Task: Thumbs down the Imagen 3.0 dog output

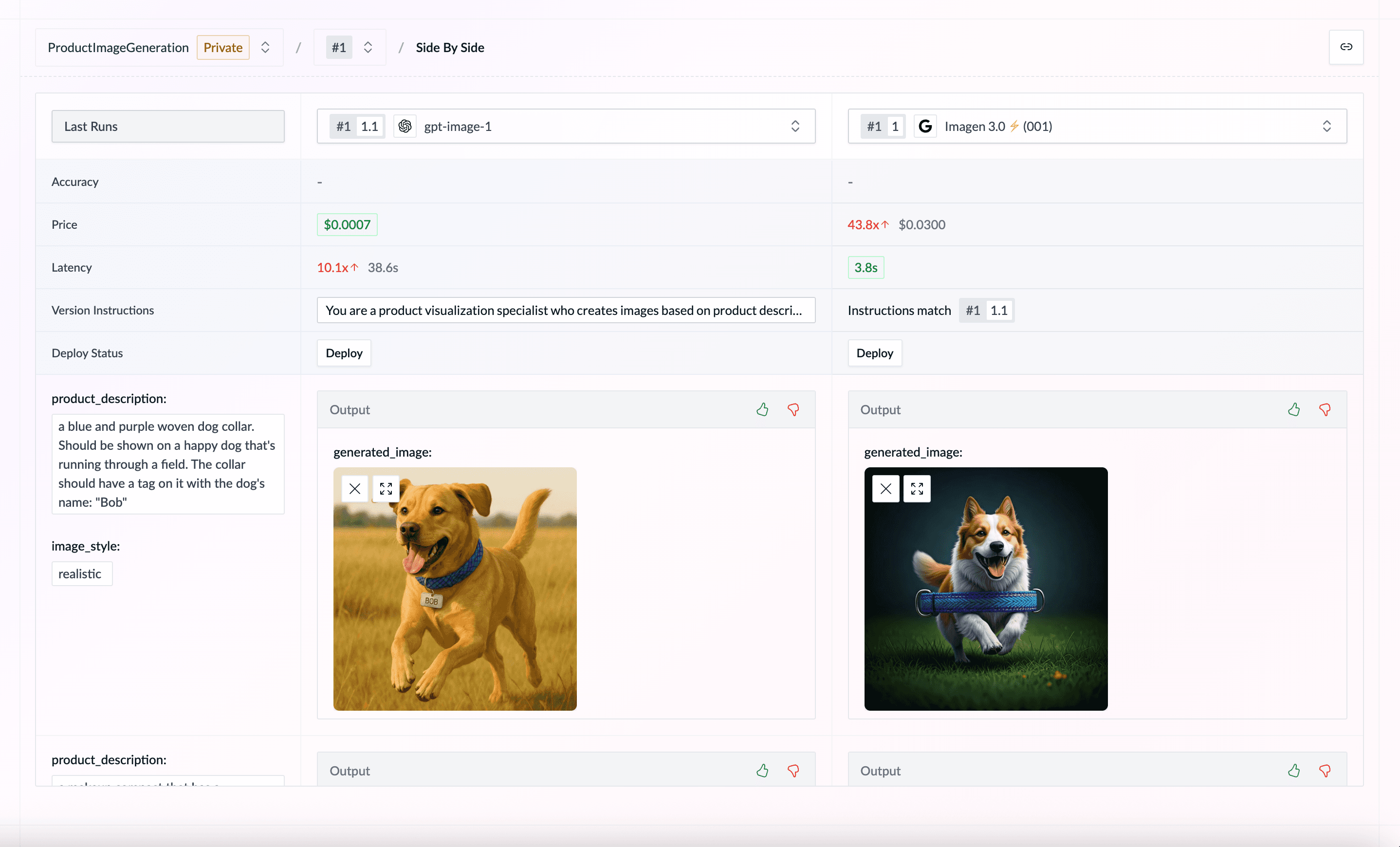Action: pos(1325,409)
